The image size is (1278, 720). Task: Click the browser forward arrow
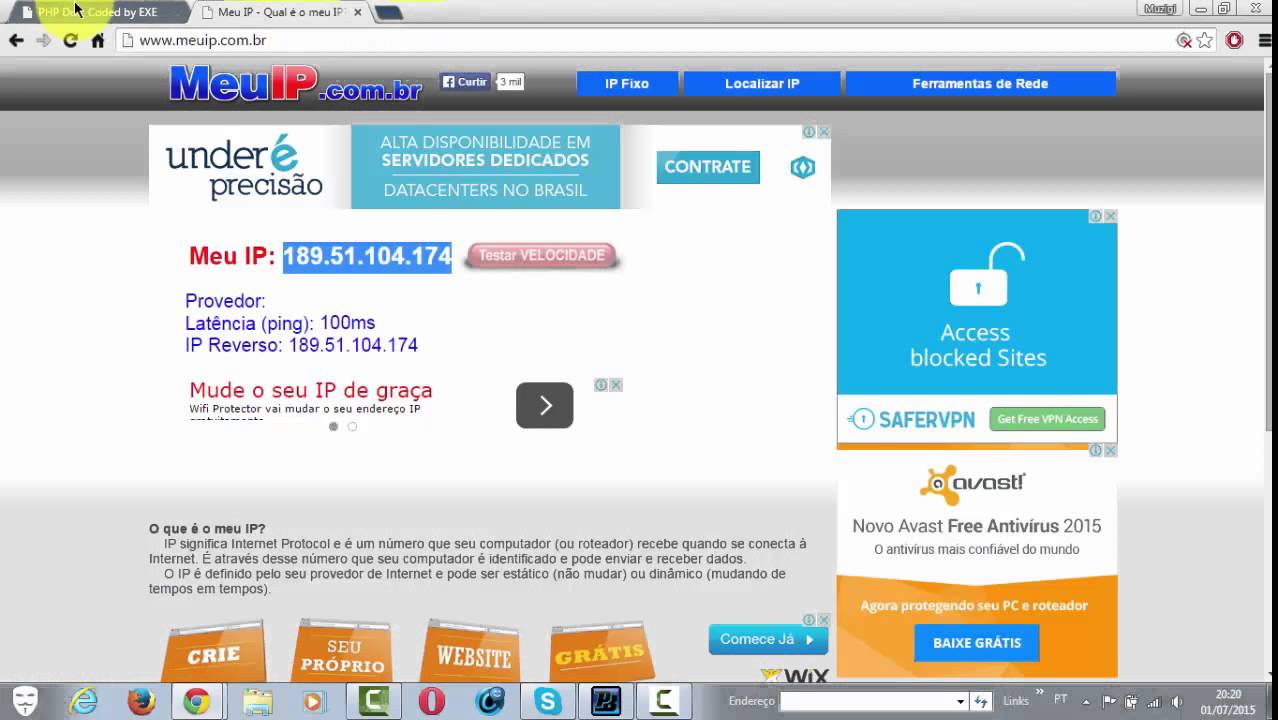(43, 40)
